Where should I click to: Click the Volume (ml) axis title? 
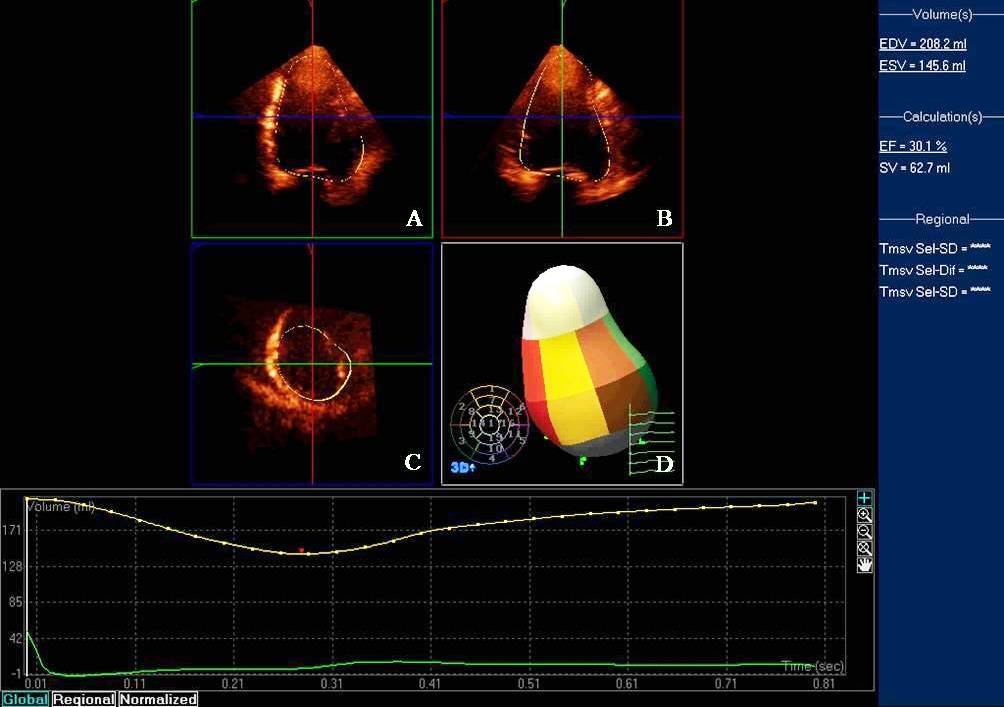coord(60,507)
